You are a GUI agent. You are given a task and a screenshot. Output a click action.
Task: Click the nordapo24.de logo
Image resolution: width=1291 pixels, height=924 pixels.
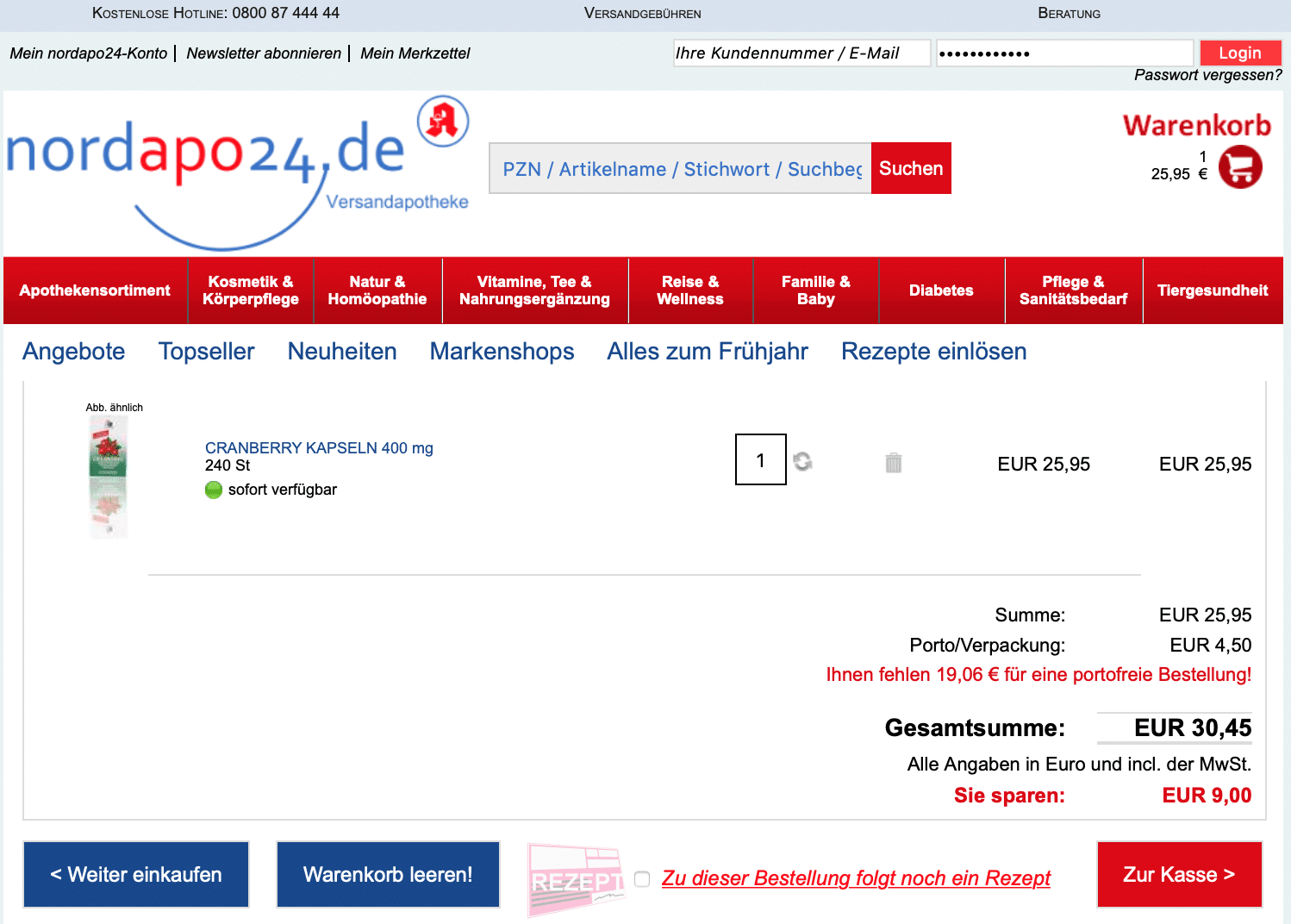click(x=238, y=173)
